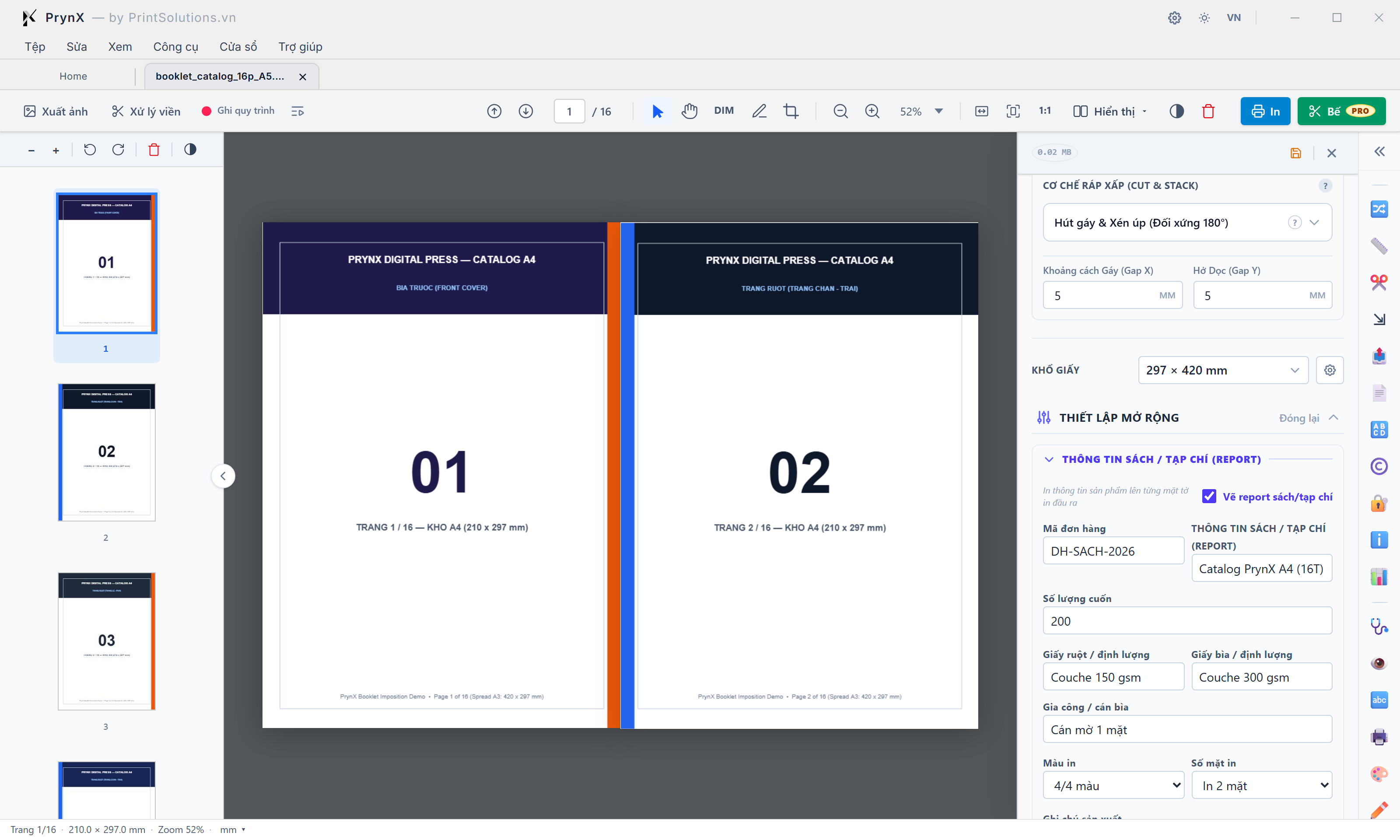Toggle Vẽ report sách/tạp chí checkbox
Screen dimensions: 1400x840
[x=1209, y=497]
